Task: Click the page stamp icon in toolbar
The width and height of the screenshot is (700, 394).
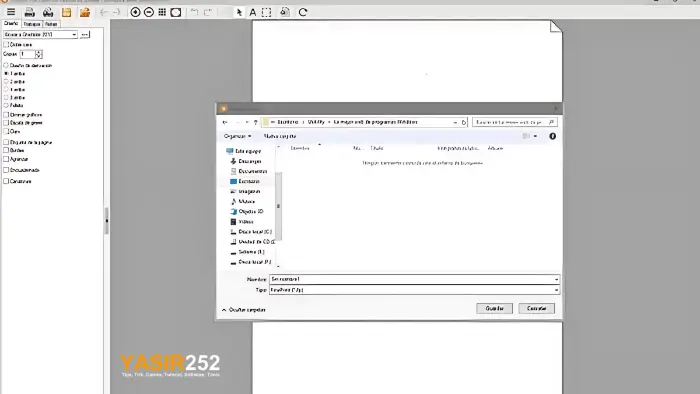Action: click(285, 12)
